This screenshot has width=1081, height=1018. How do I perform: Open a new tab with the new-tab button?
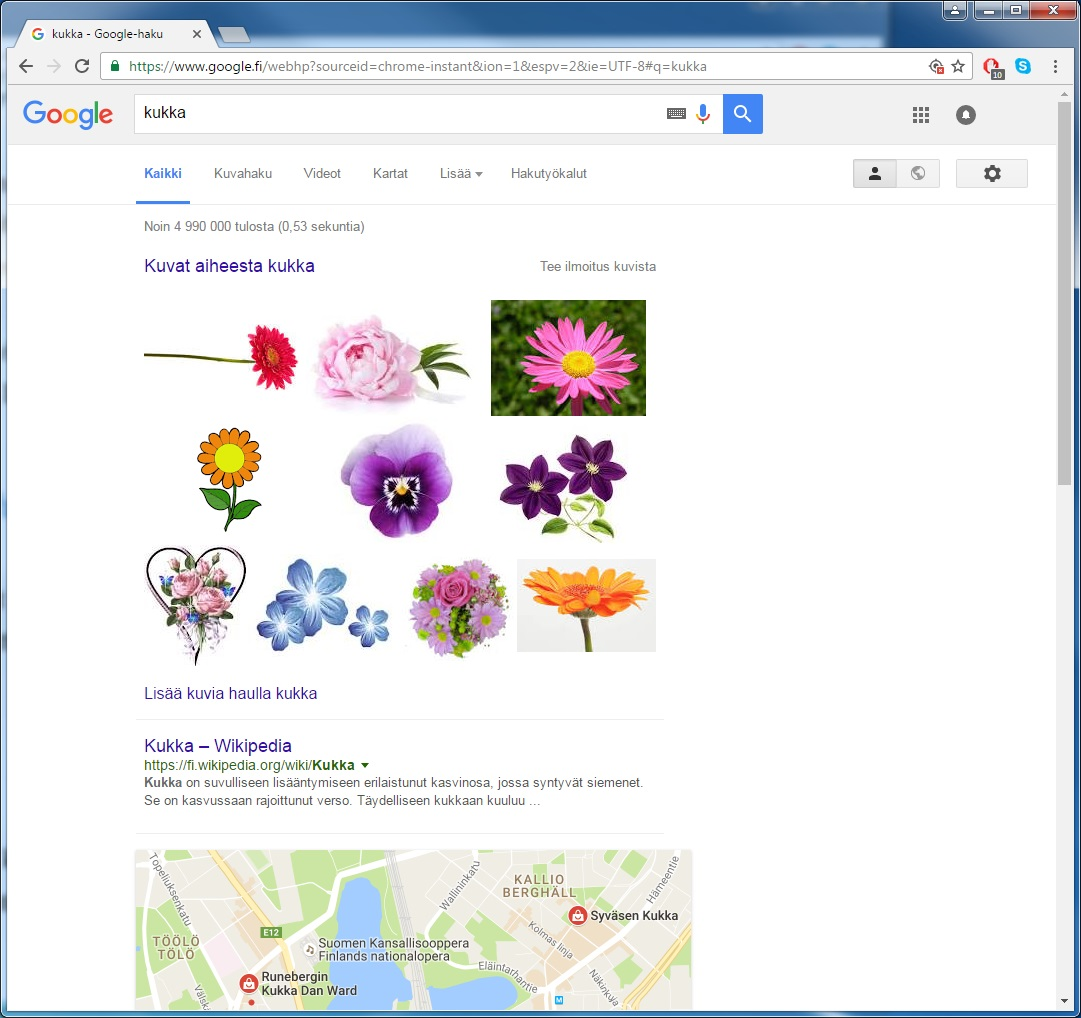pyautogui.click(x=233, y=34)
